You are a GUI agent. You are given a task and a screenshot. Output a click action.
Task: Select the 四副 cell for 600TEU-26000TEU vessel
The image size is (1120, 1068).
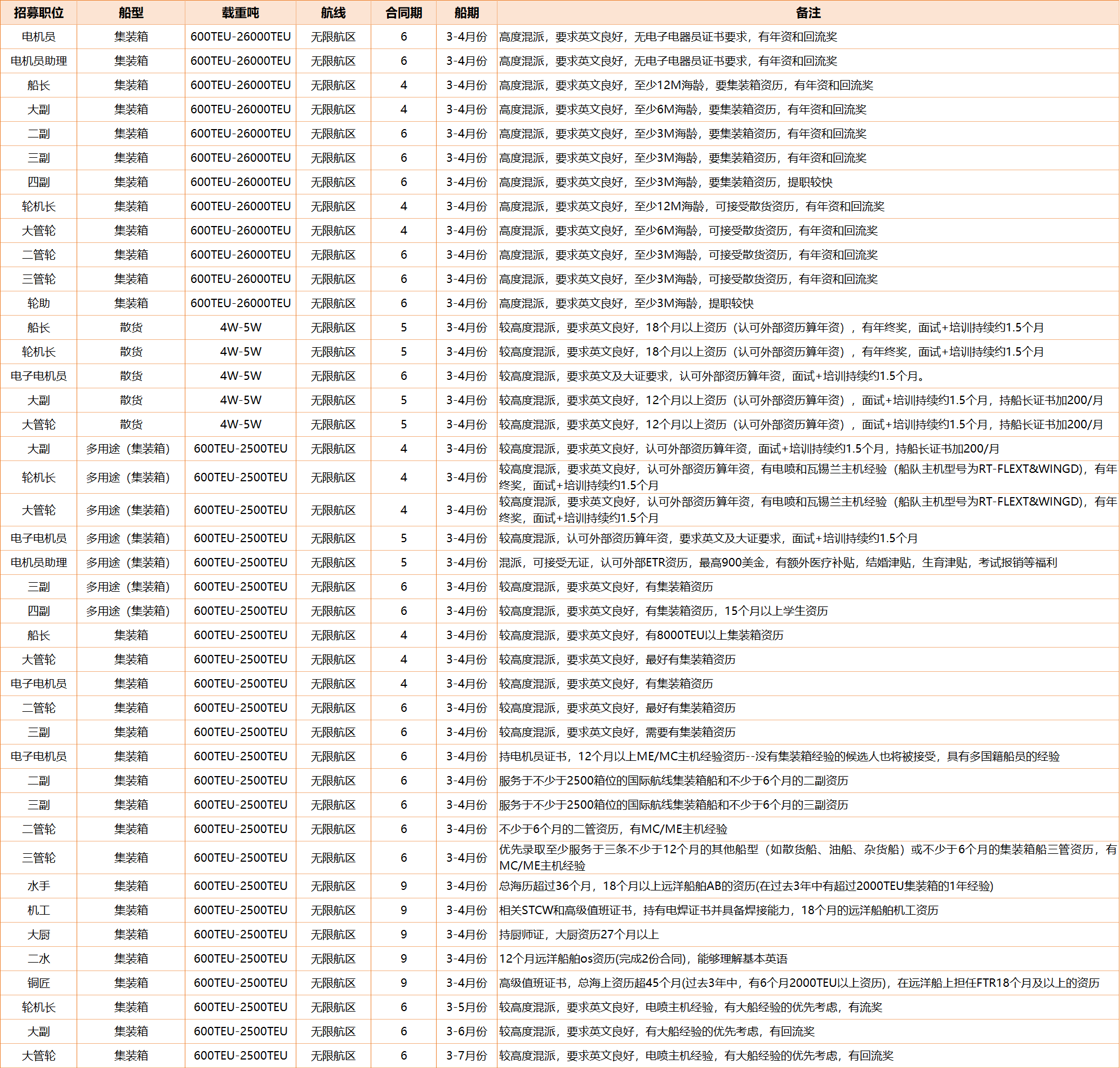[x=38, y=182]
